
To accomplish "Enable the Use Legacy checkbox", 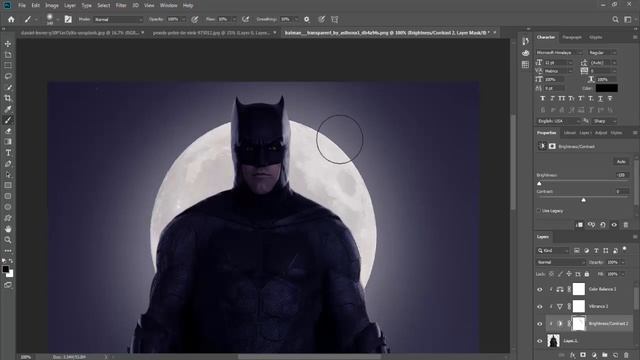I will pyautogui.click(x=539, y=211).
